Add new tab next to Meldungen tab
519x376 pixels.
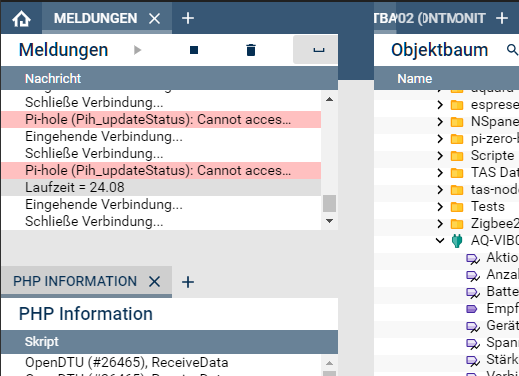pyautogui.click(x=188, y=18)
